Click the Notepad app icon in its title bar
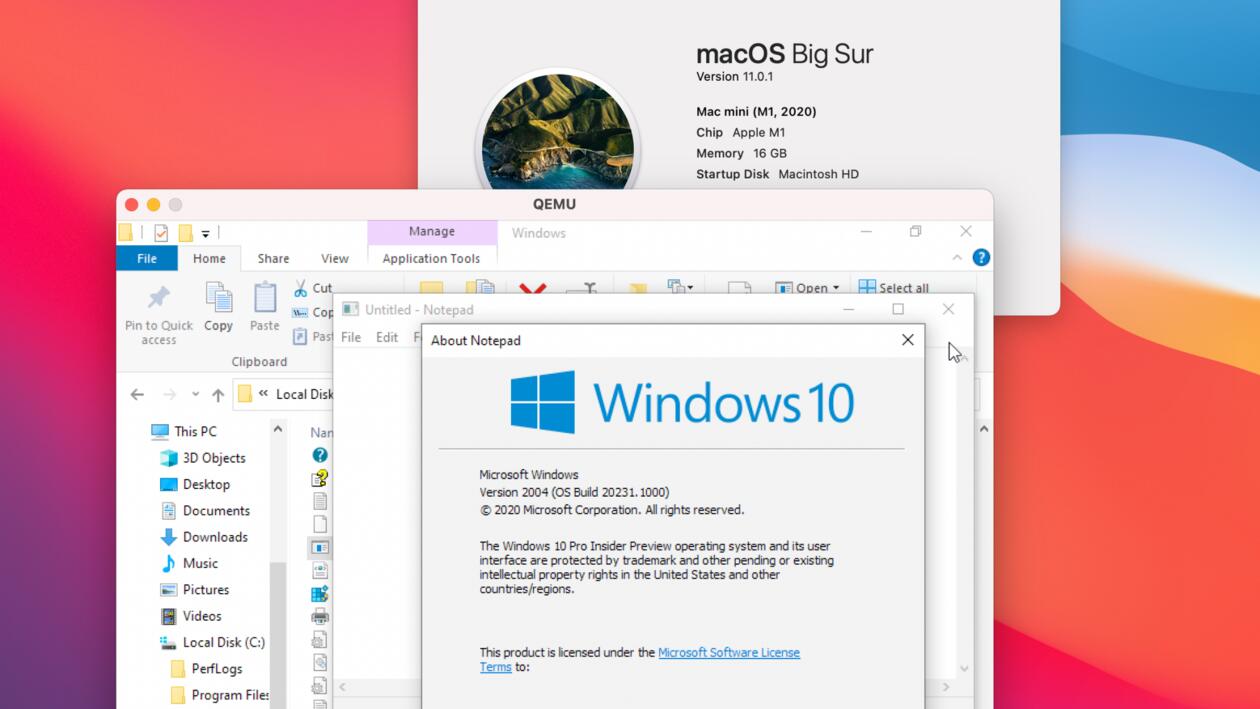This screenshot has width=1260, height=709. 350,310
